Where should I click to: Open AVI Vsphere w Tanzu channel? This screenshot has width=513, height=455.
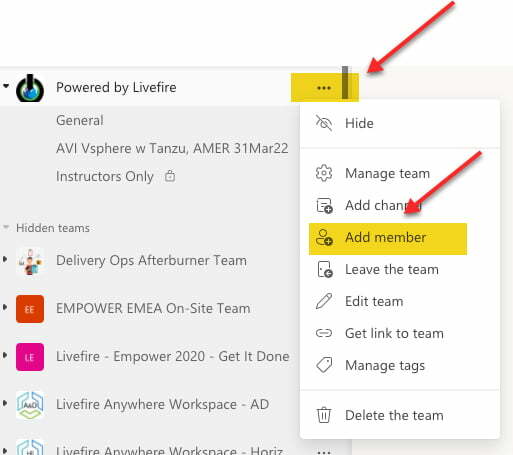coord(172,148)
